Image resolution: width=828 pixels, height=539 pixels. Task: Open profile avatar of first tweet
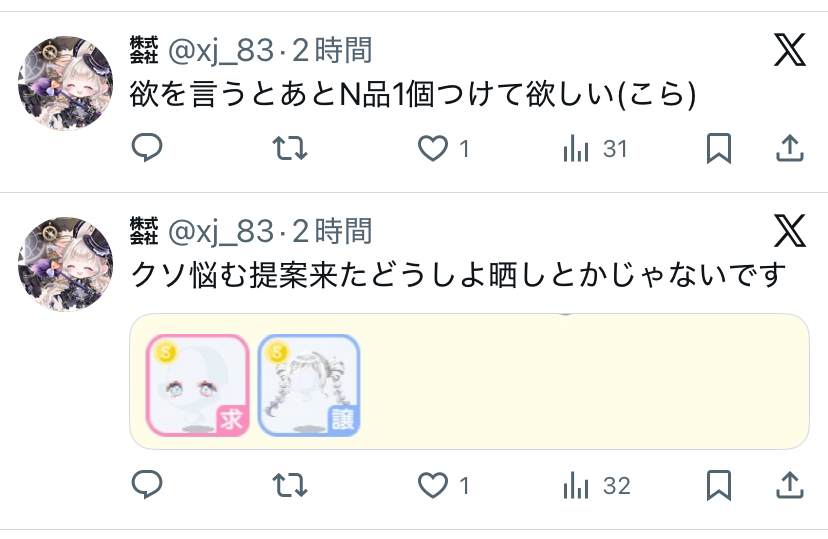[x=65, y=83]
